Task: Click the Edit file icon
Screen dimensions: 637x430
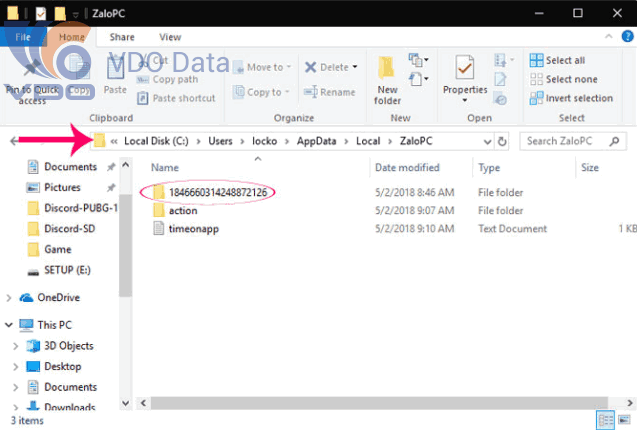Action: [500, 79]
